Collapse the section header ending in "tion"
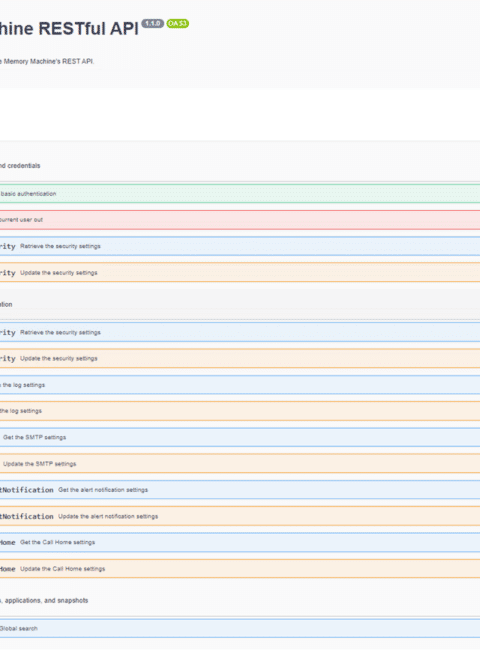Screen dimensions: 480x650 pyautogui.click(x=240, y=304)
